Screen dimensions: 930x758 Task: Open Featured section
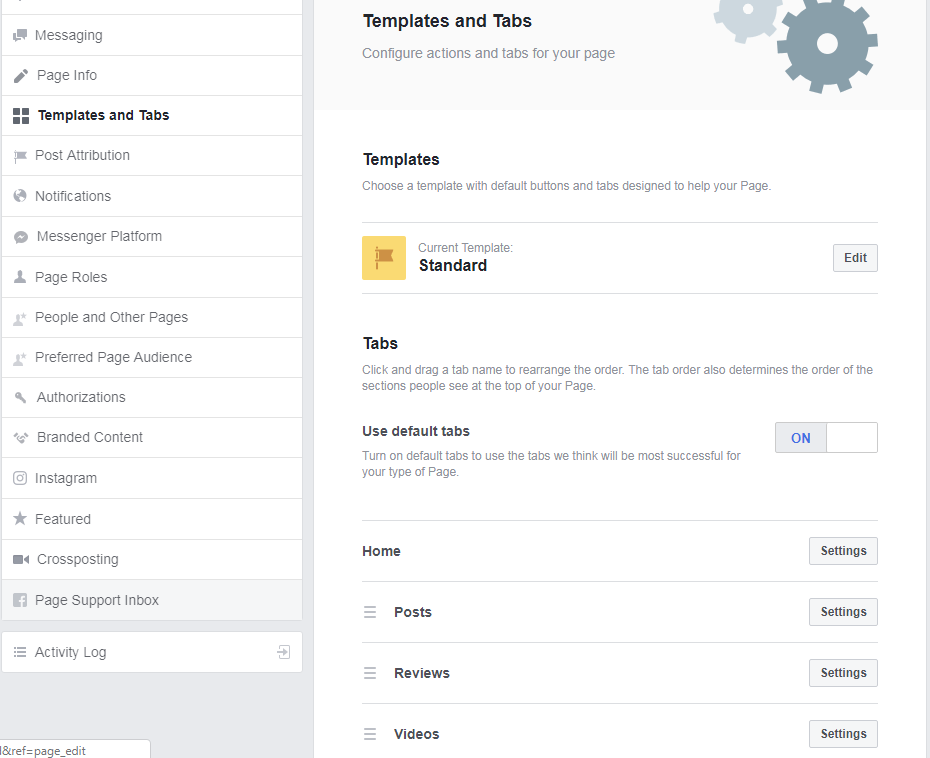[x=152, y=519]
